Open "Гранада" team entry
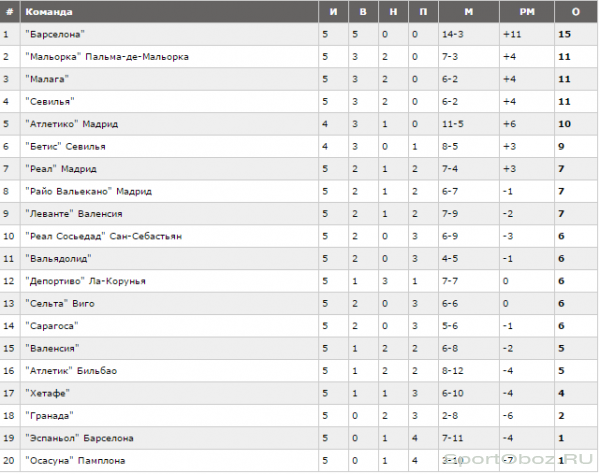600x474 pixels. click(x=49, y=415)
